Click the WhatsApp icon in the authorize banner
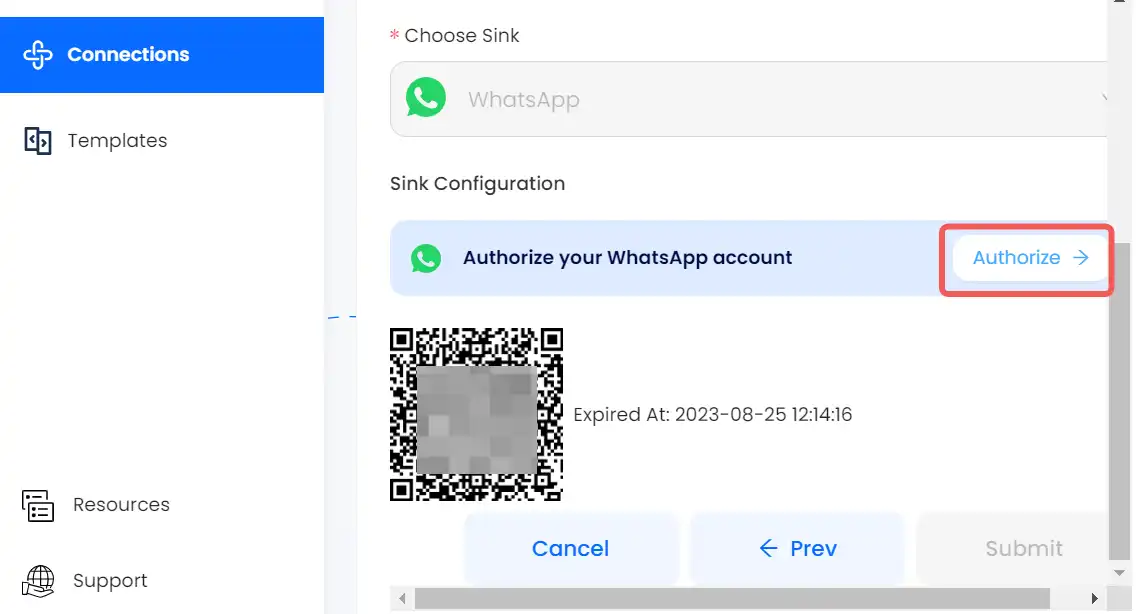Viewport: 1136px width, 614px height. click(x=426, y=258)
